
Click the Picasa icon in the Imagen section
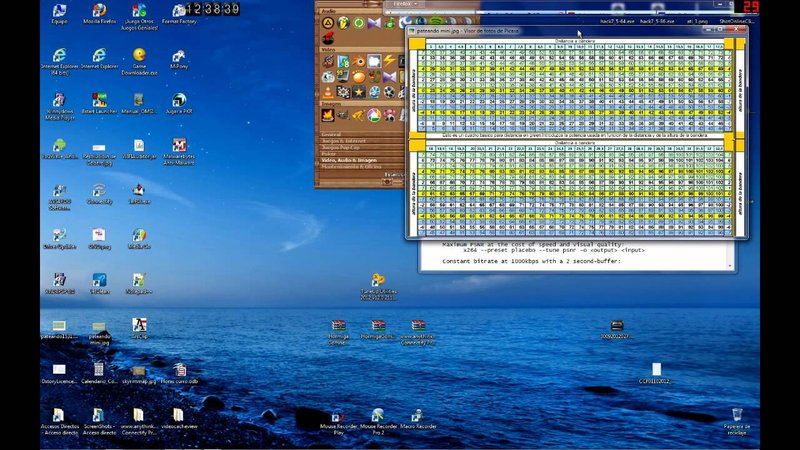pyautogui.click(x=374, y=115)
